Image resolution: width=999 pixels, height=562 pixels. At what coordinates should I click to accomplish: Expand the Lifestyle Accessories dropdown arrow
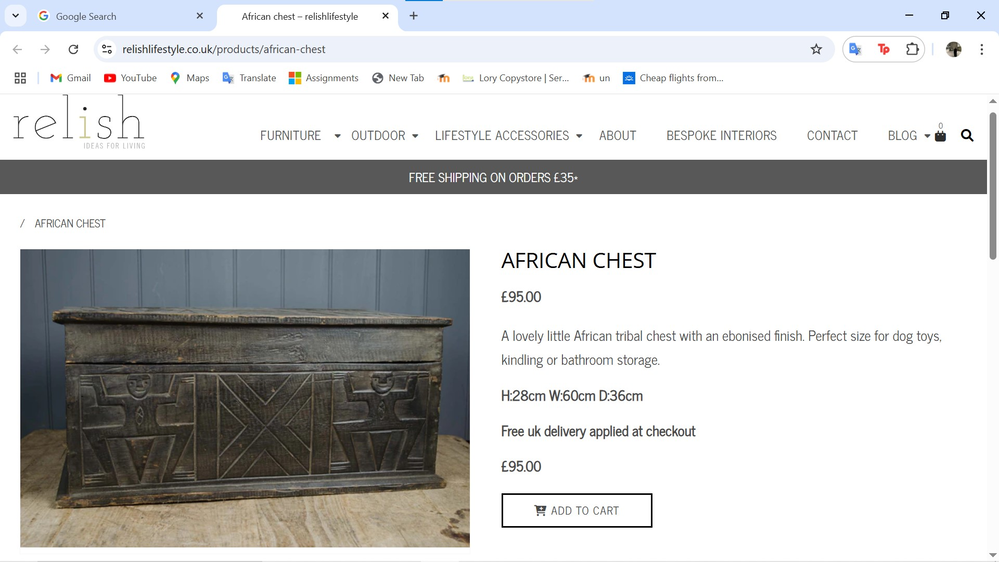pos(579,136)
